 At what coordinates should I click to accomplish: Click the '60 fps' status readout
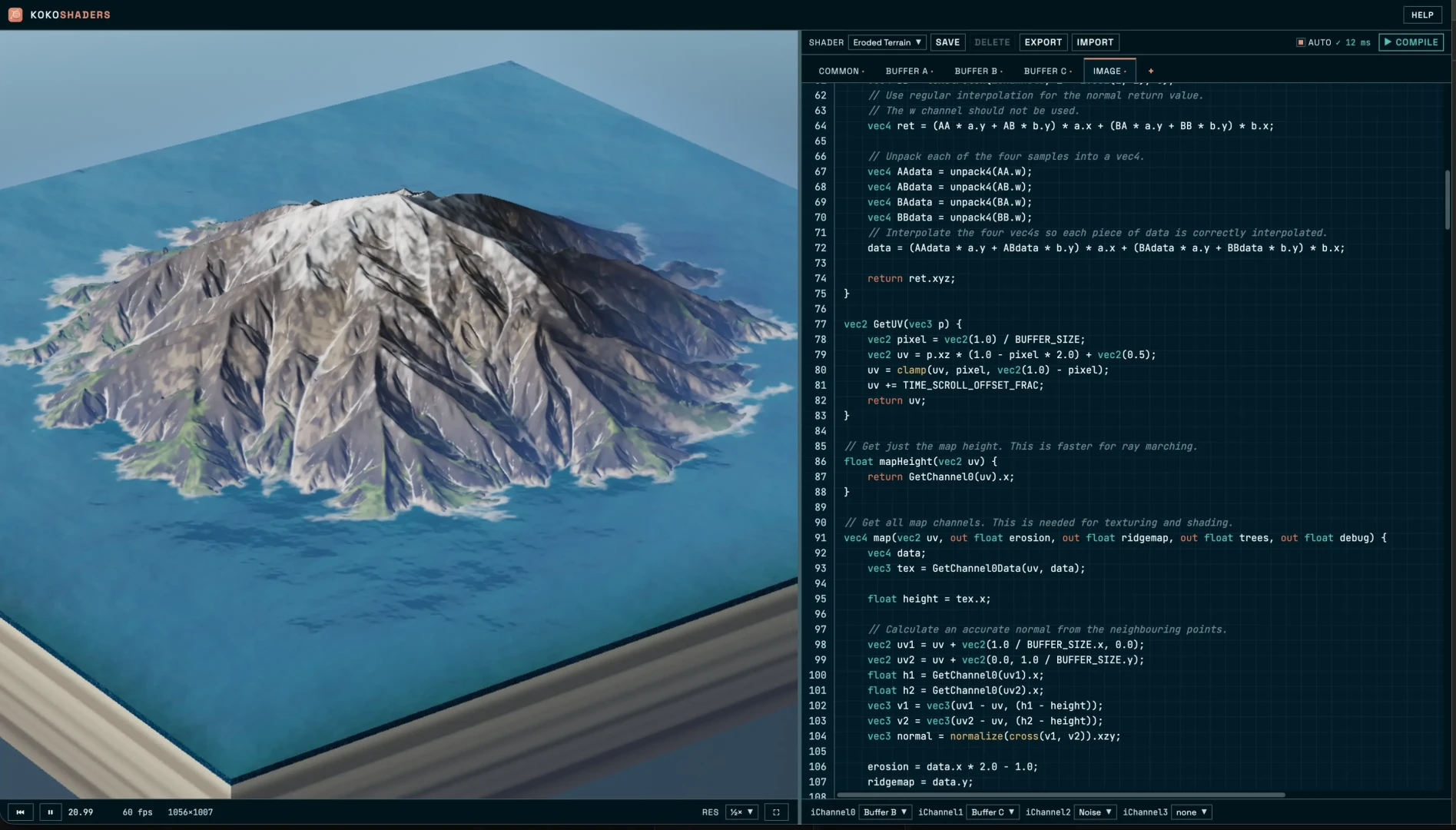pos(138,812)
